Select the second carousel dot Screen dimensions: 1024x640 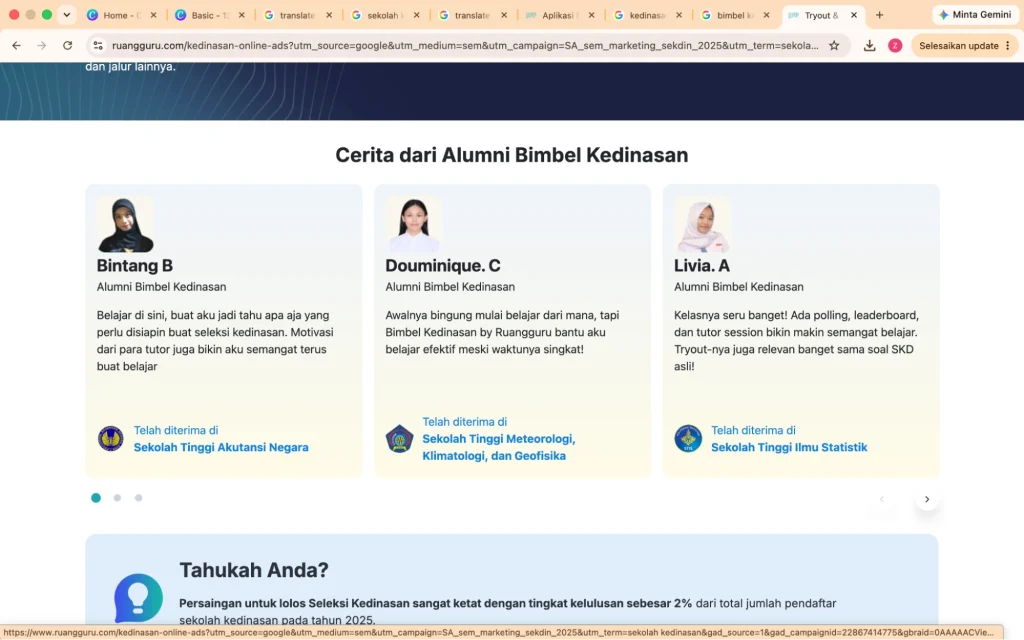(118, 498)
